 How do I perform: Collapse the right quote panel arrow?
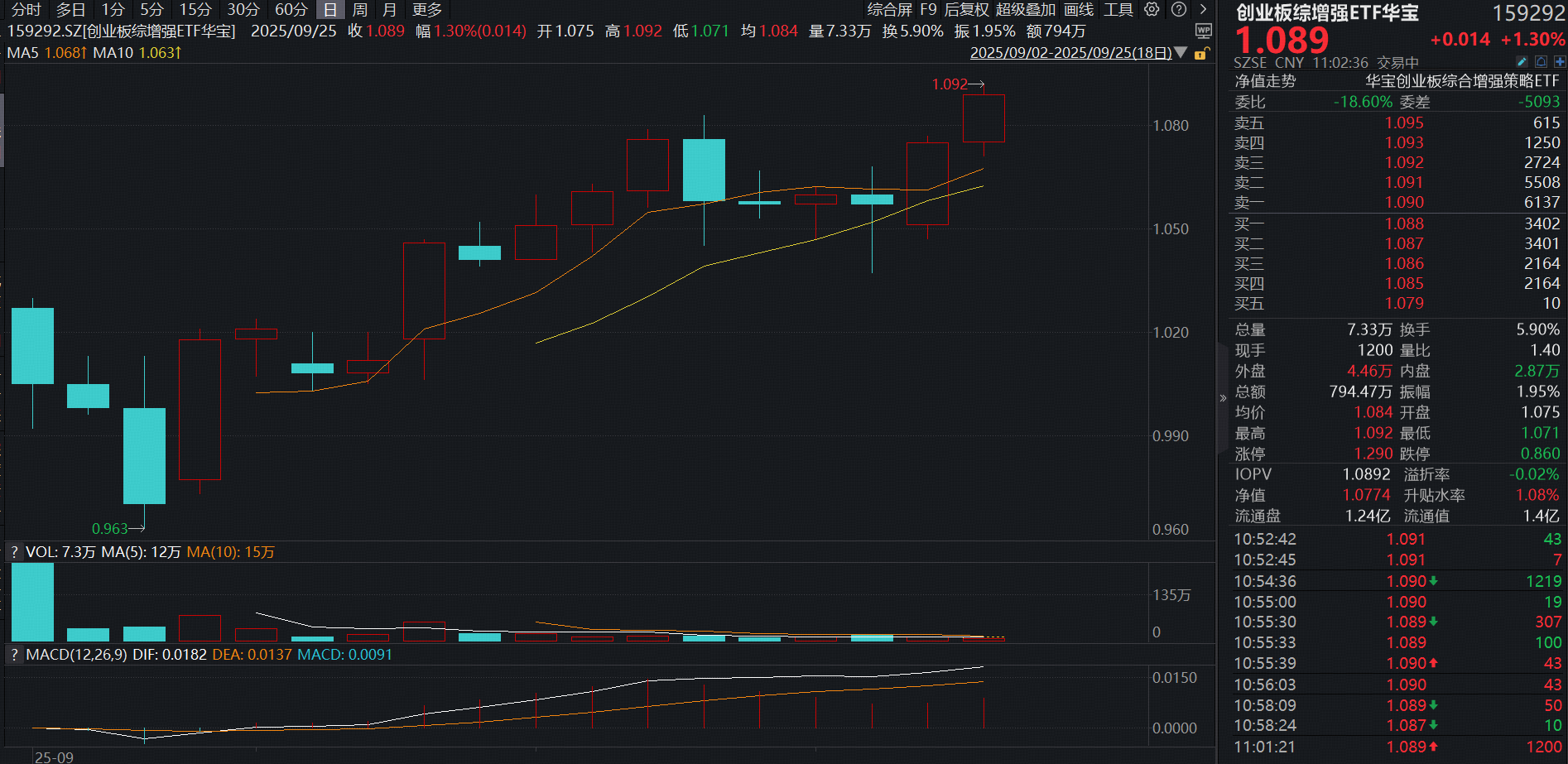pos(1223,398)
